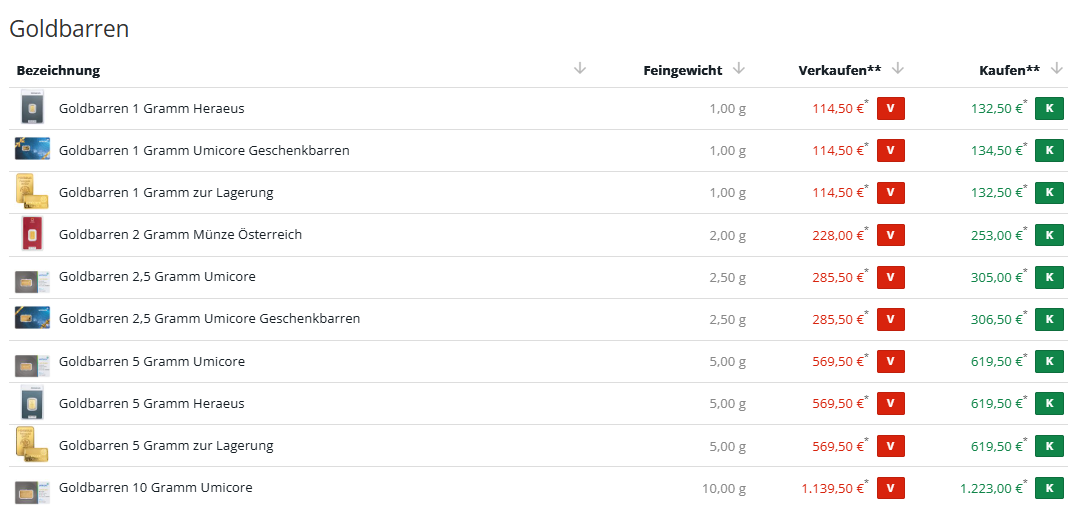This screenshot has width=1072, height=507.
Task: Sort by Kaufen price arrow
Action: 1057,69
